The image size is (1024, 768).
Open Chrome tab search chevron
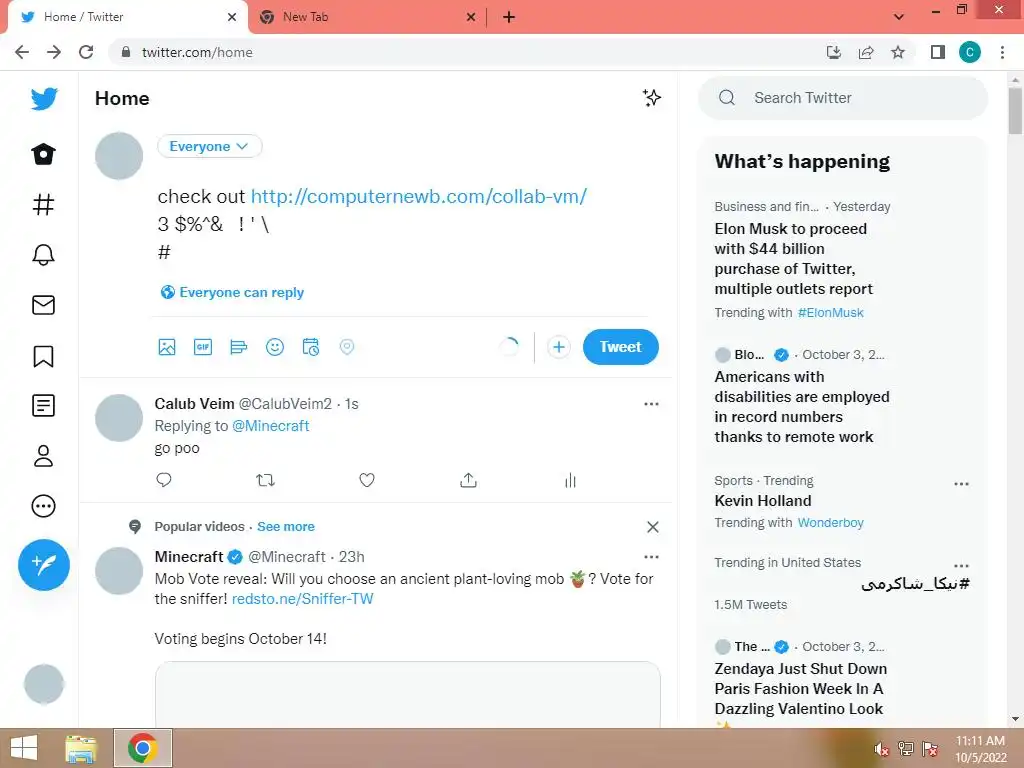899,17
